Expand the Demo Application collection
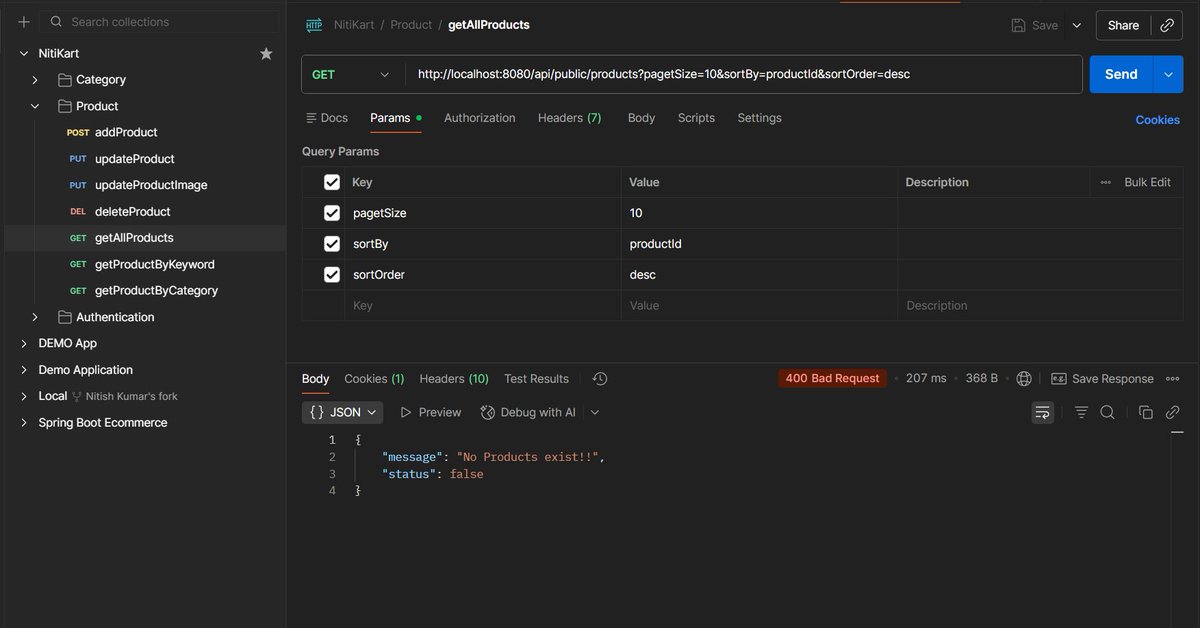This screenshot has width=1200, height=628. click(x=24, y=370)
